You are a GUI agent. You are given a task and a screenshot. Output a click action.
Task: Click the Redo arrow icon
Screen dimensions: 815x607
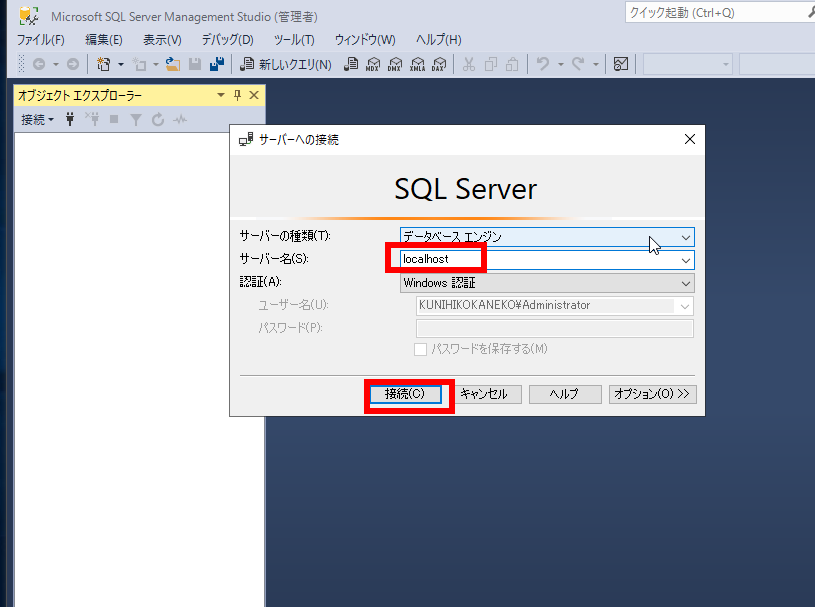(578, 64)
